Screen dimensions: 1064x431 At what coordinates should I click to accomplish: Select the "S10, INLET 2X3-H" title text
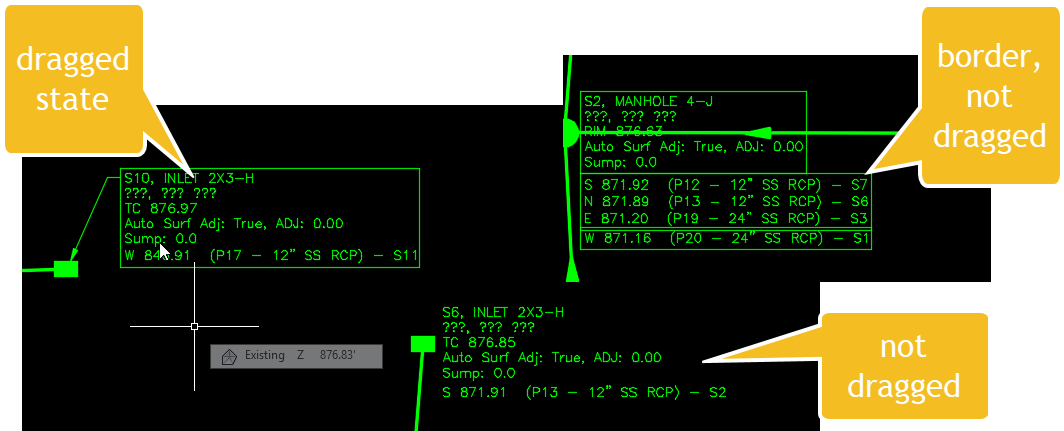(x=189, y=178)
